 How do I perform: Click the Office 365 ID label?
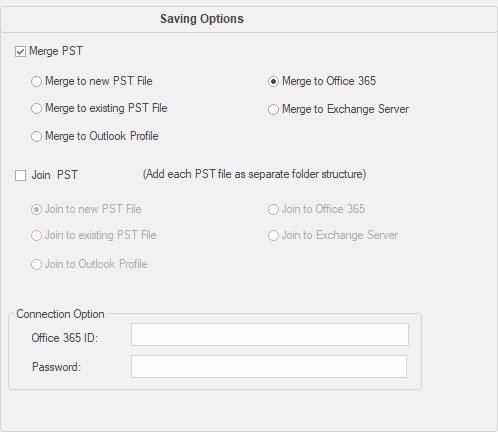point(65,338)
